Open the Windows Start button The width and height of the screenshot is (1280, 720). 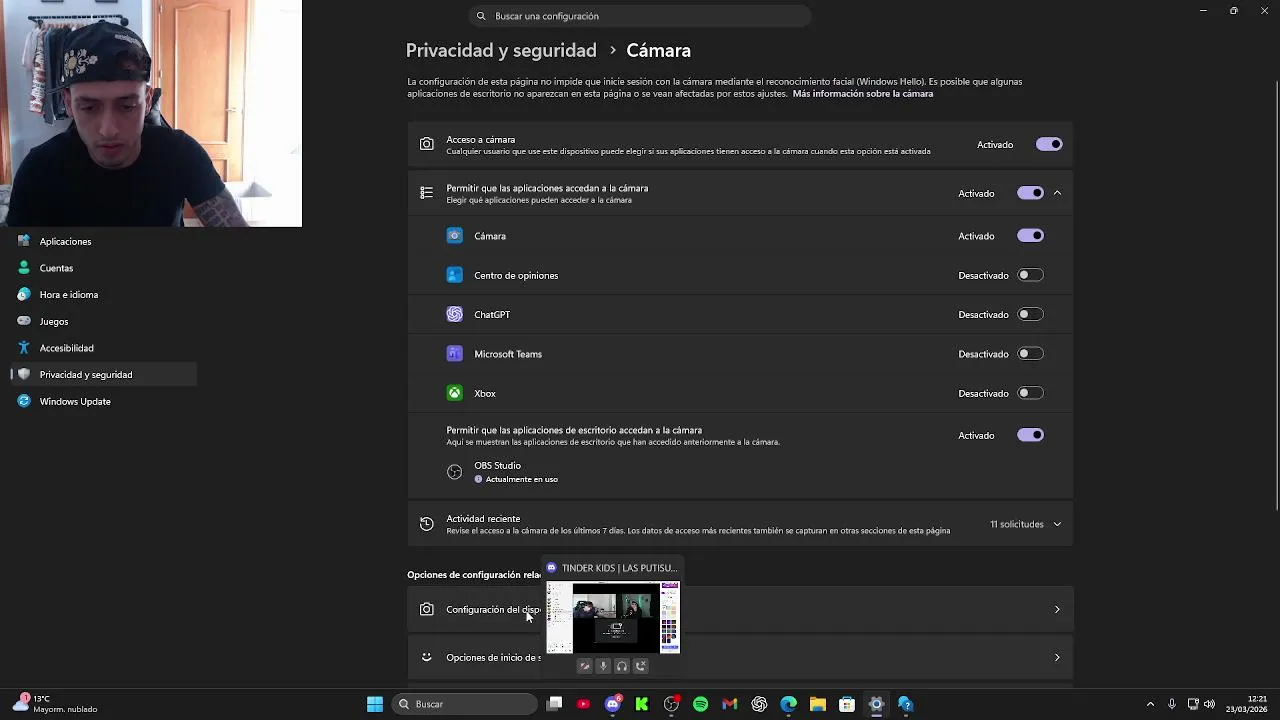point(375,704)
